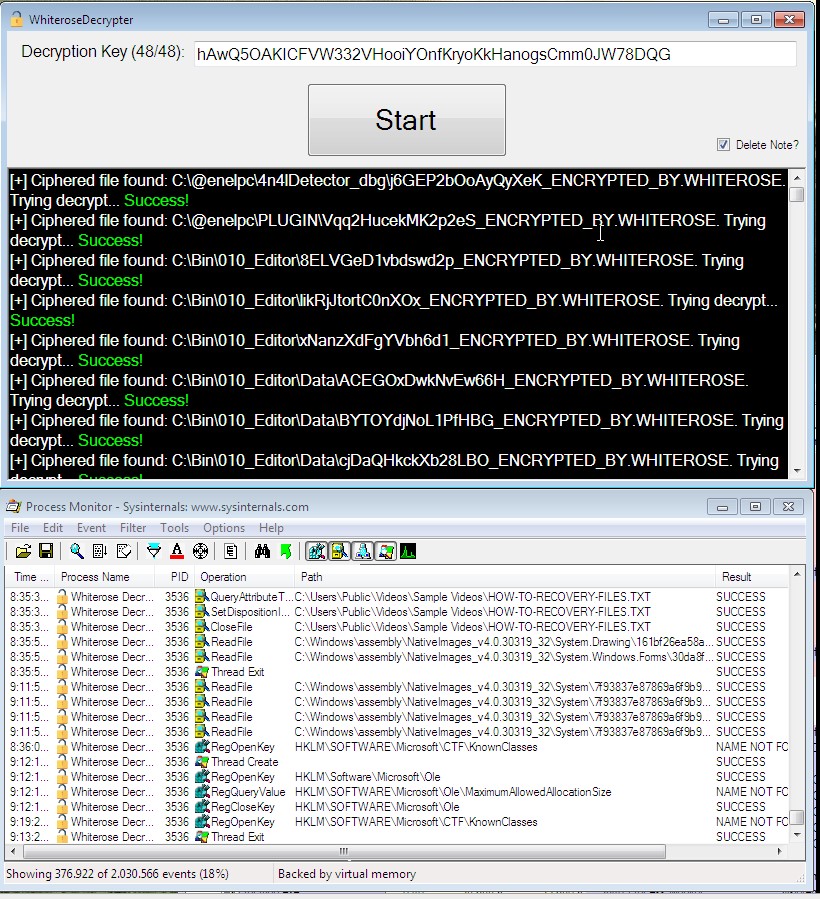This screenshot has width=820, height=899.
Task: Clear the event display icon
Action: (x=123, y=552)
